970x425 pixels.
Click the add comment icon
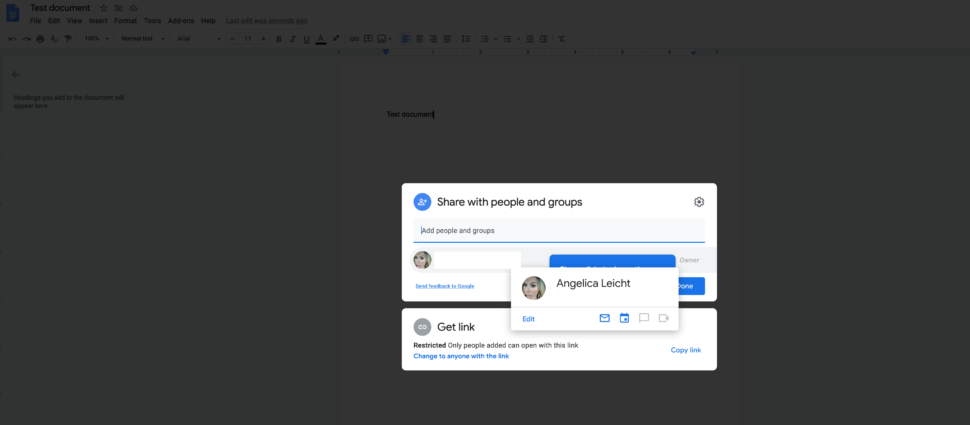click(368, 38)
